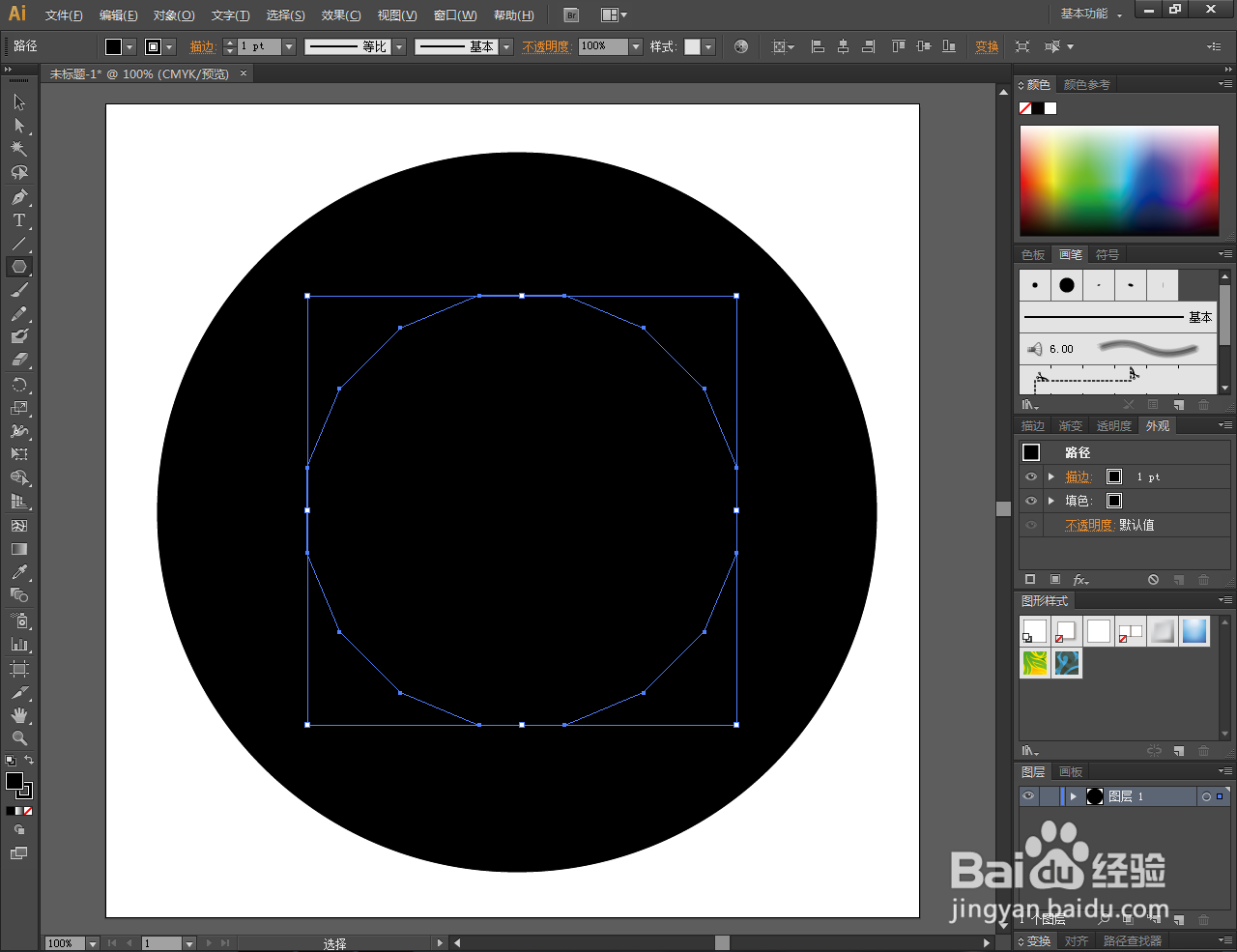
Task: Select the Blend tool
Action: pos(18,595)
